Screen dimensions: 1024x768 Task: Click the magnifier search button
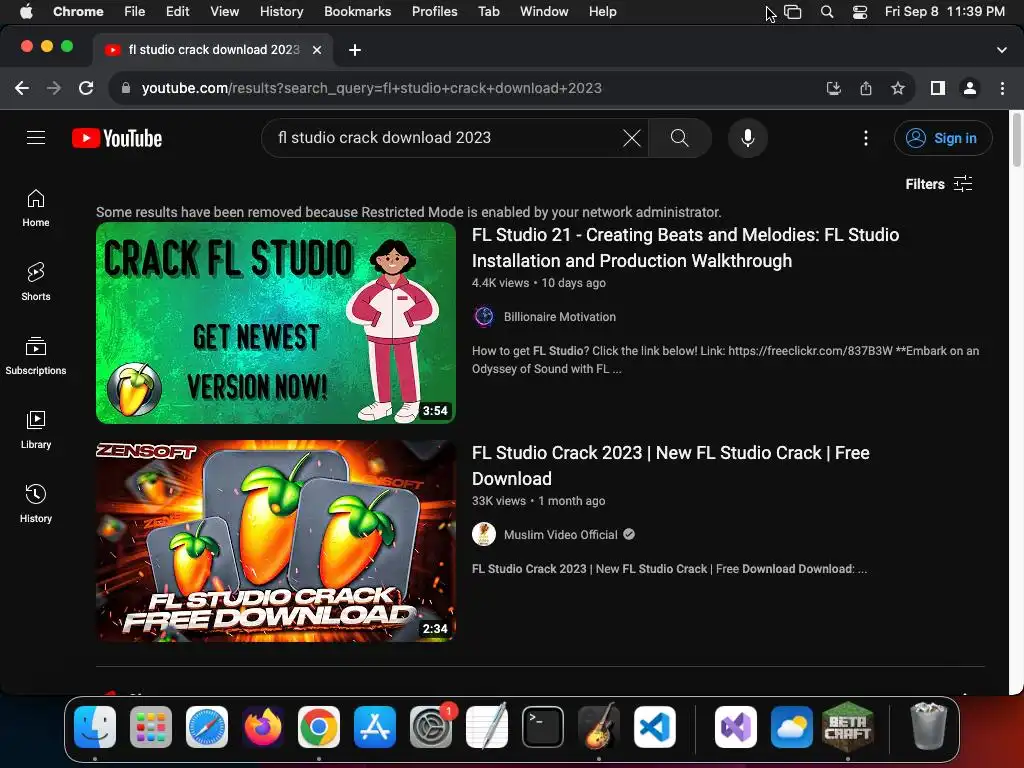click(680, 138)
